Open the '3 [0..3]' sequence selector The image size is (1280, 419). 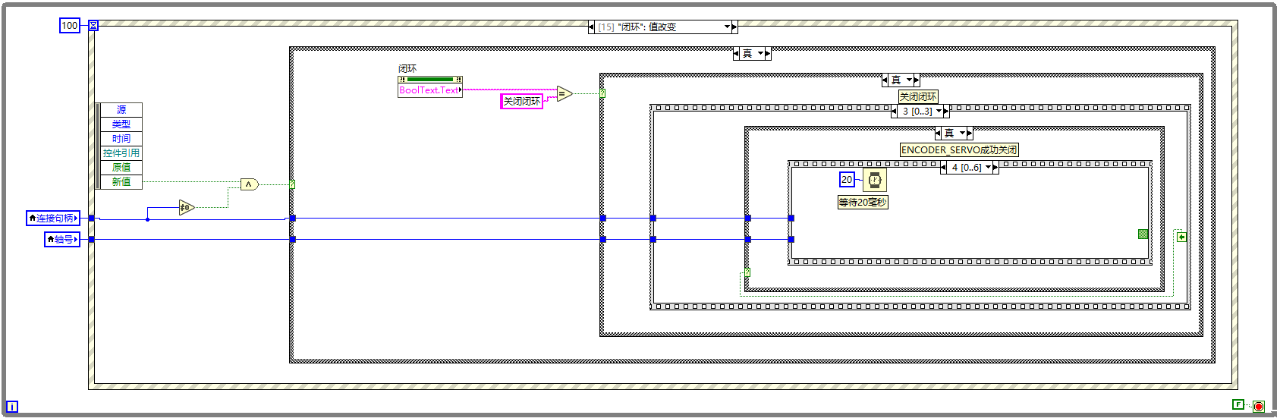pos(919,111)
